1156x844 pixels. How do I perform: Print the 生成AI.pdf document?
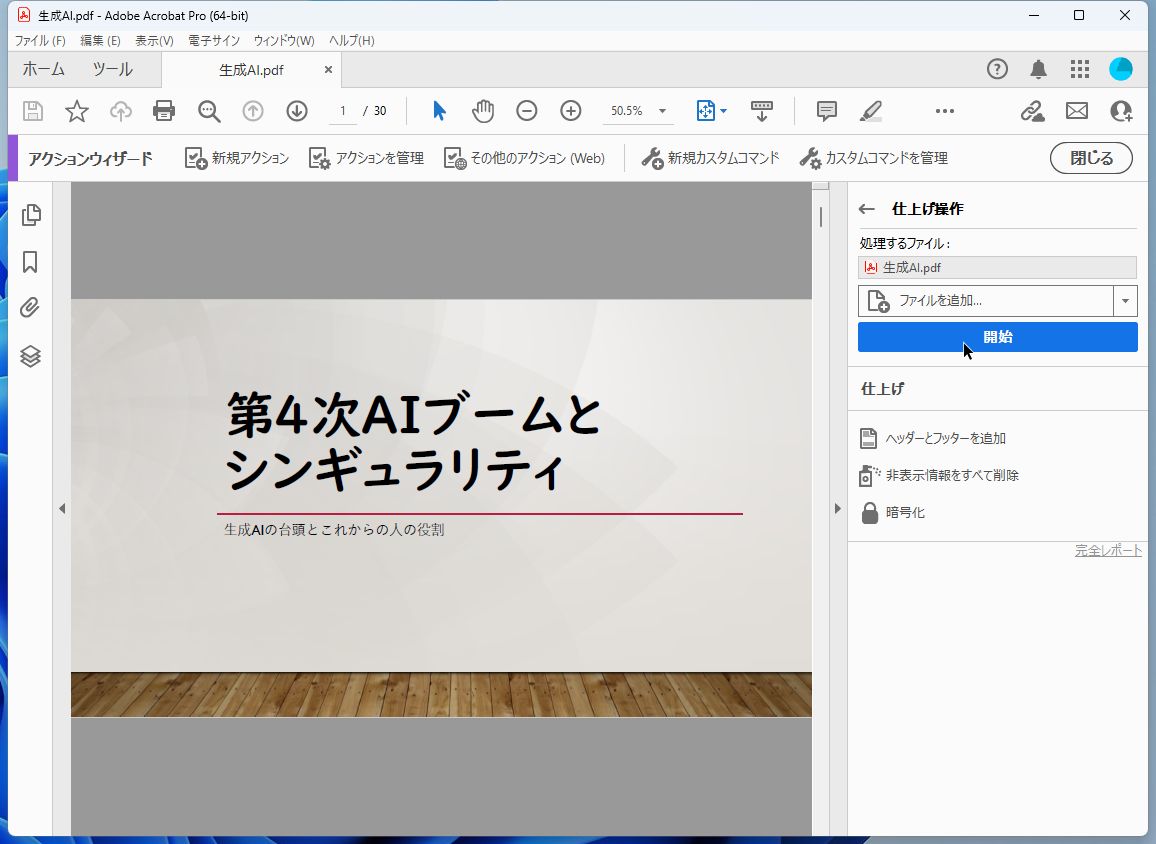[164, 111]
